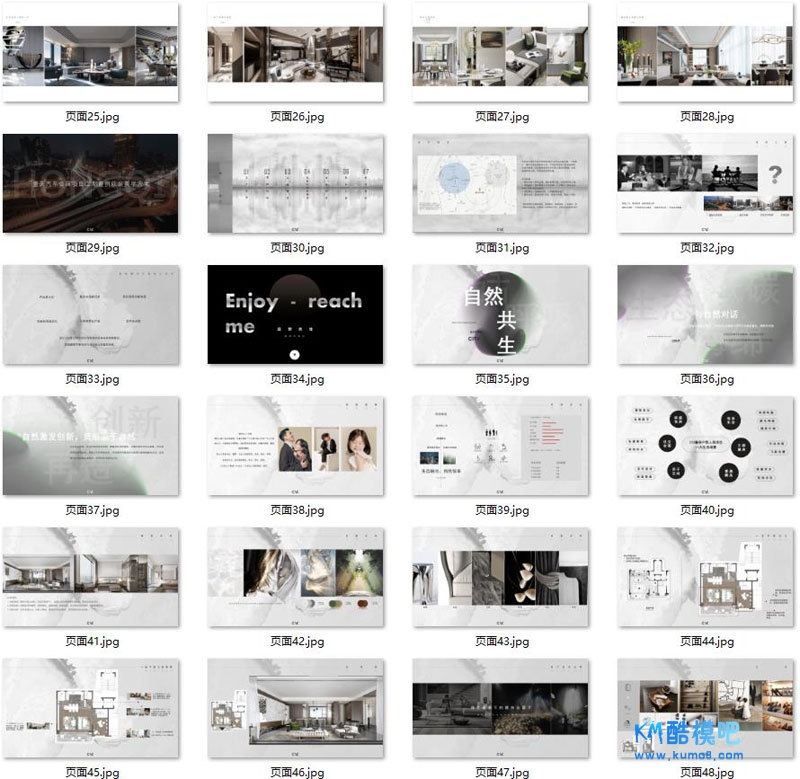Click the question mark slide 页面32.jpg

pos(706,183)
